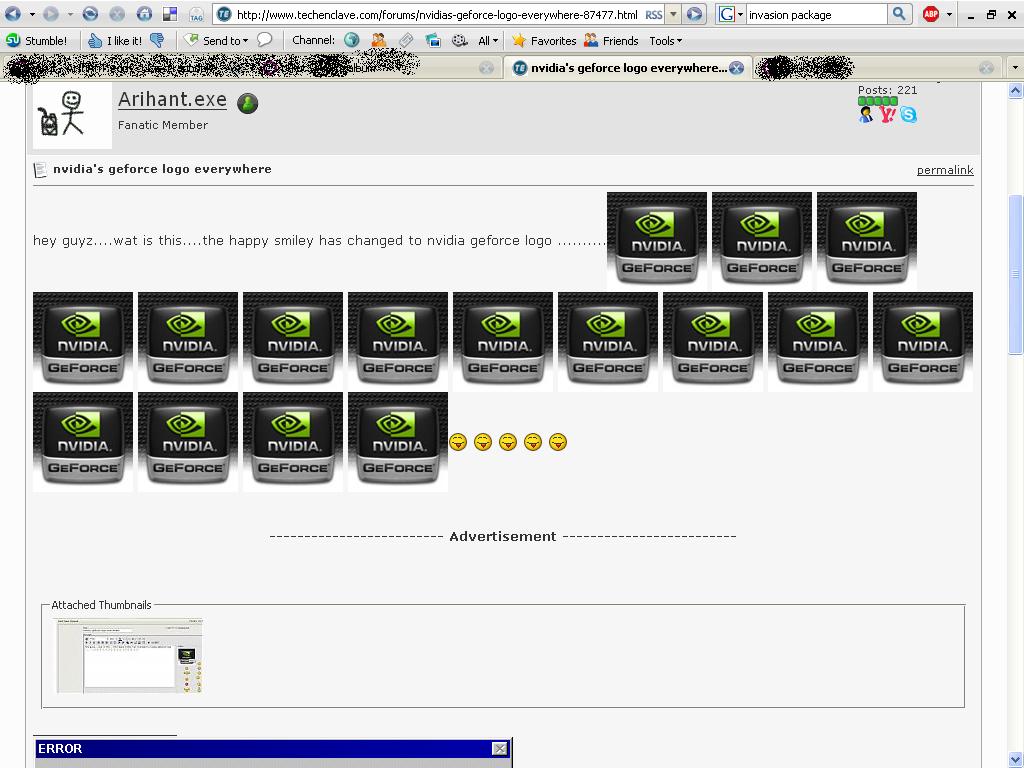Click the green reputation bar under Posts: 221

[x=878, y=101]
